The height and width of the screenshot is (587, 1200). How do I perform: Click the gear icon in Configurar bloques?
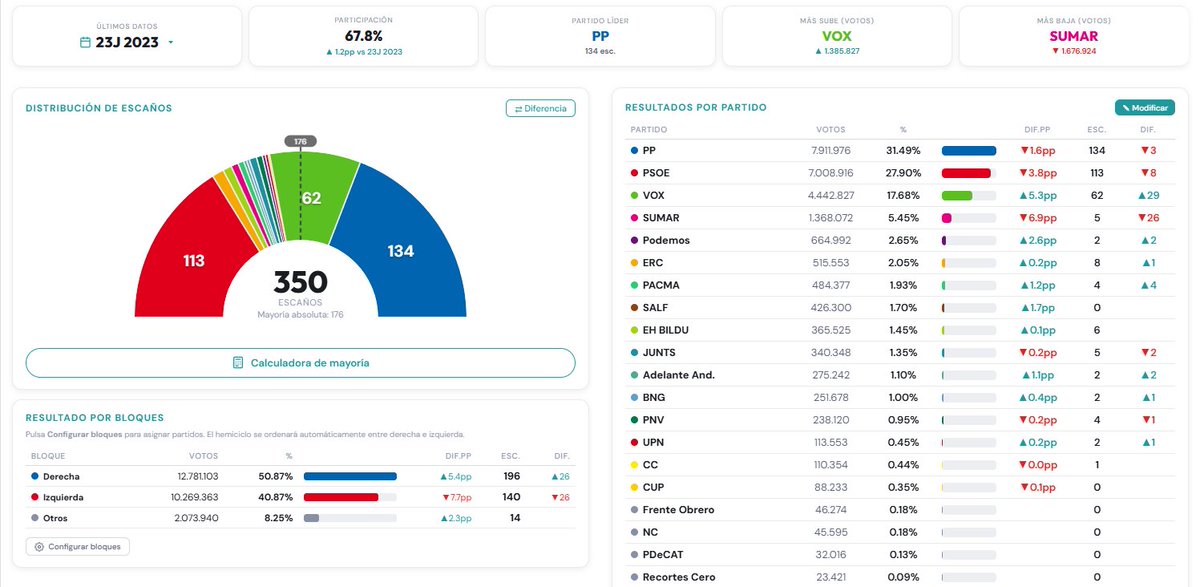click(39, 547)
